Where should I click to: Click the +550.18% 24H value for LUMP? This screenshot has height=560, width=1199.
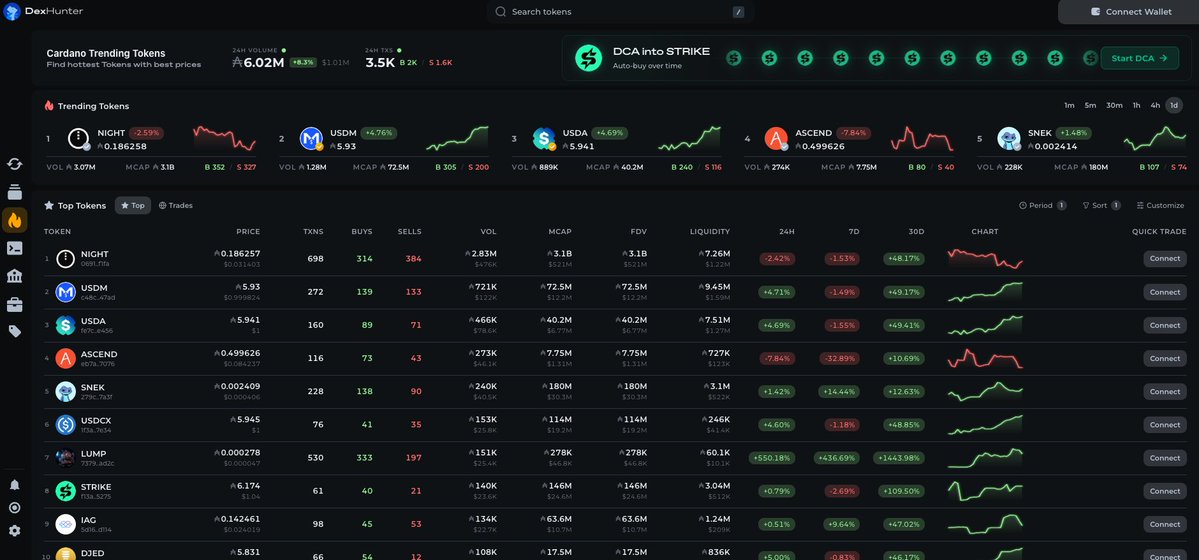(x=772, y=457)
